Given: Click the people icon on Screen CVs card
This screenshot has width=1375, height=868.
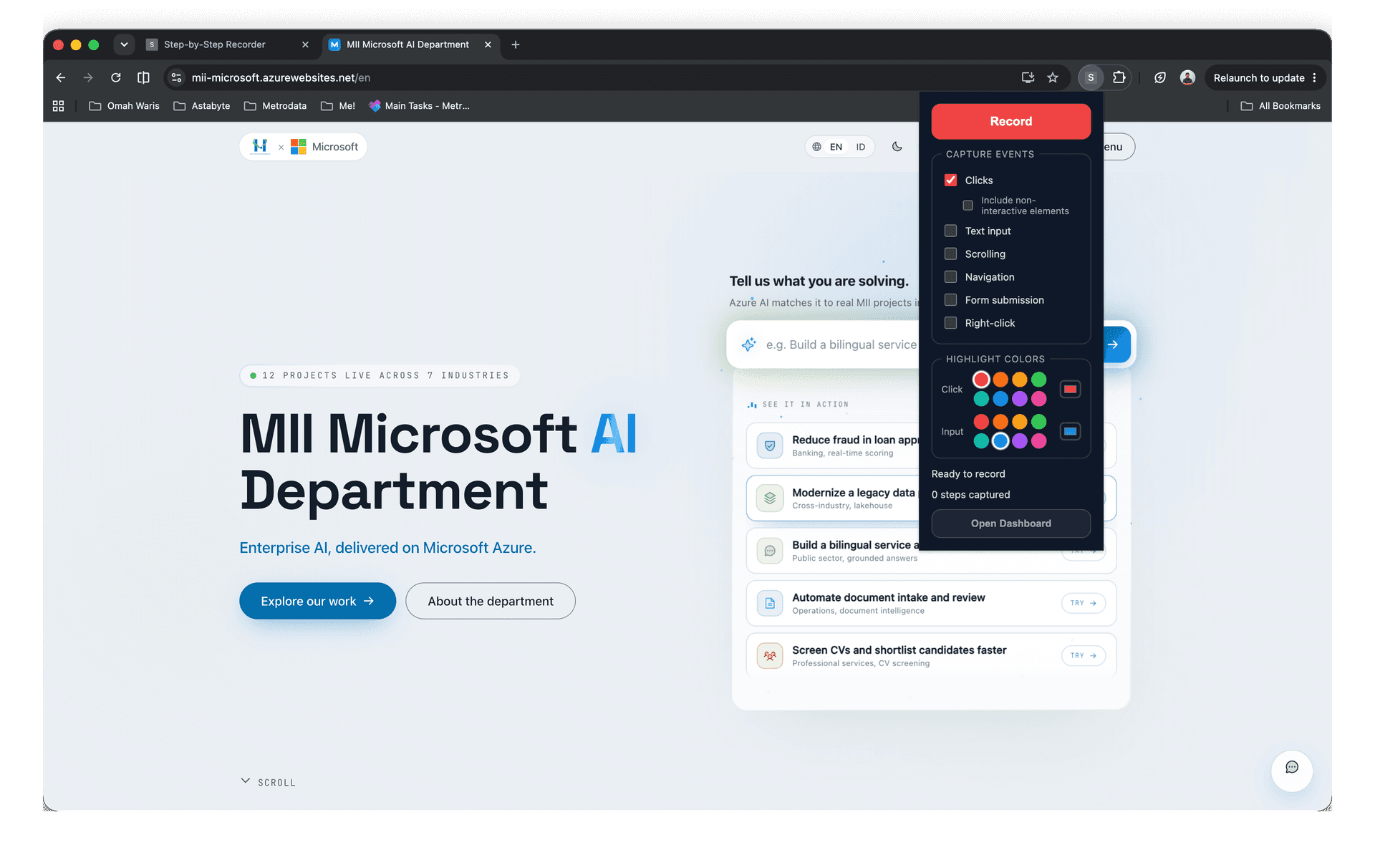Looking at the screenshot, I should click(x=770, y=655).
